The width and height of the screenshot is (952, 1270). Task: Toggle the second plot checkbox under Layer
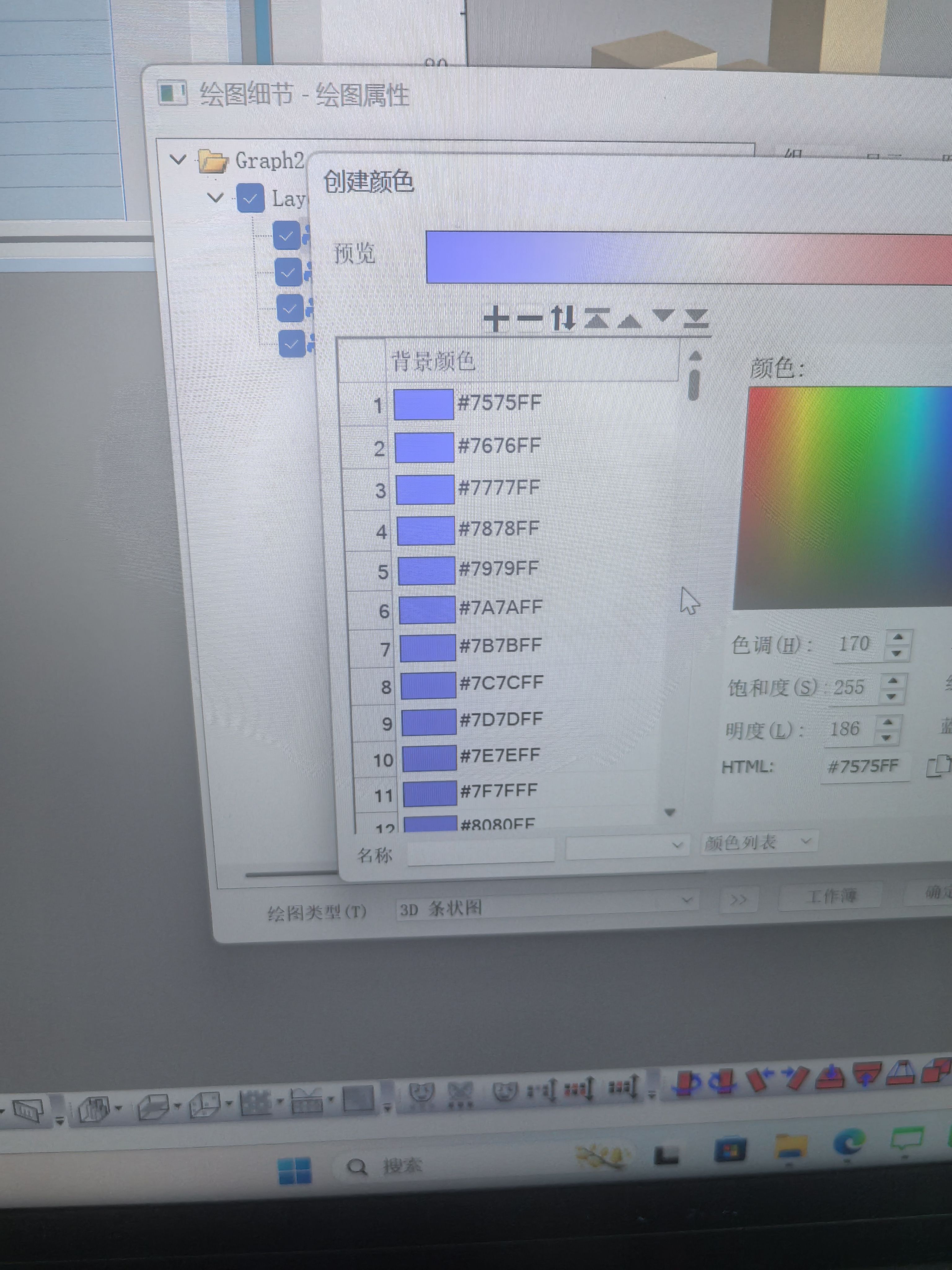[x=288, y=272]
